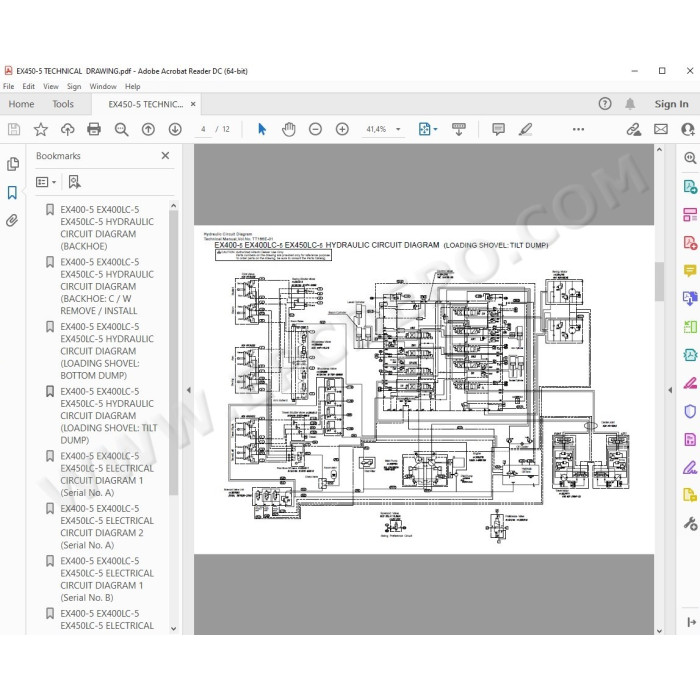This screenshot has height=700, width=700.
Task: Open the Help menu
Action: click(133, 87)
